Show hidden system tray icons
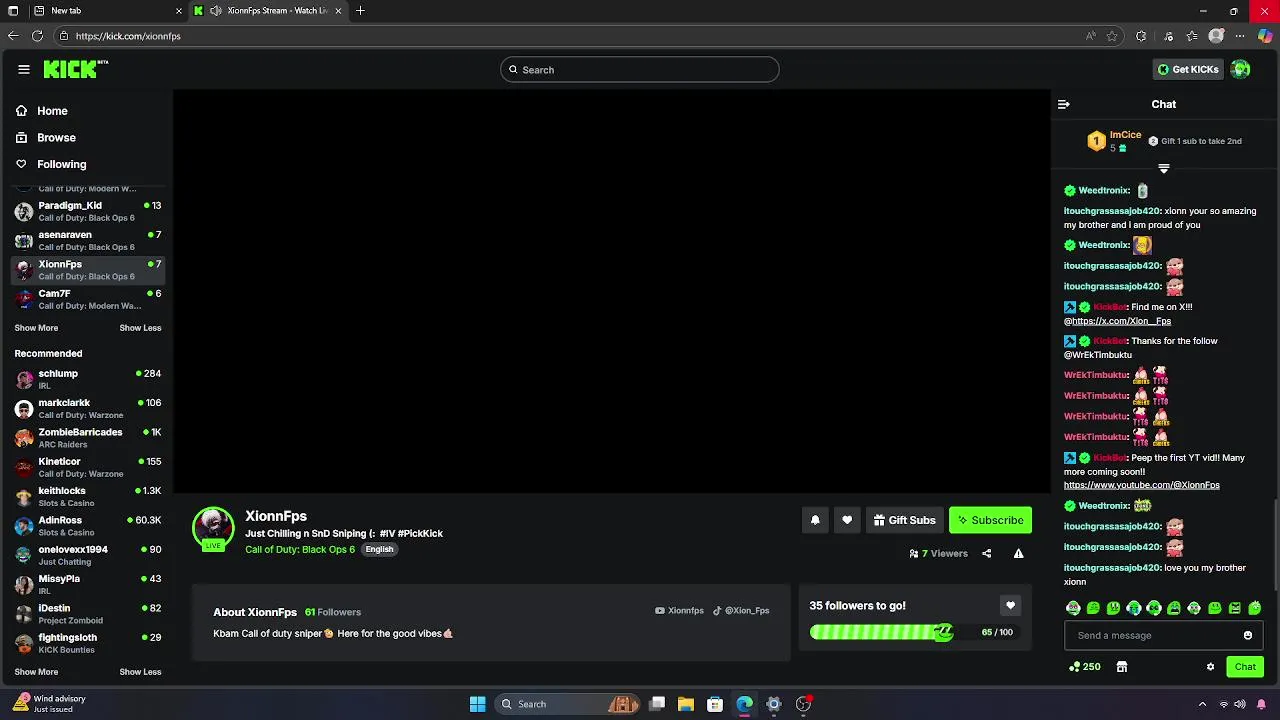Viewport: 1280px width, 720px height. tap(1202, 704)
